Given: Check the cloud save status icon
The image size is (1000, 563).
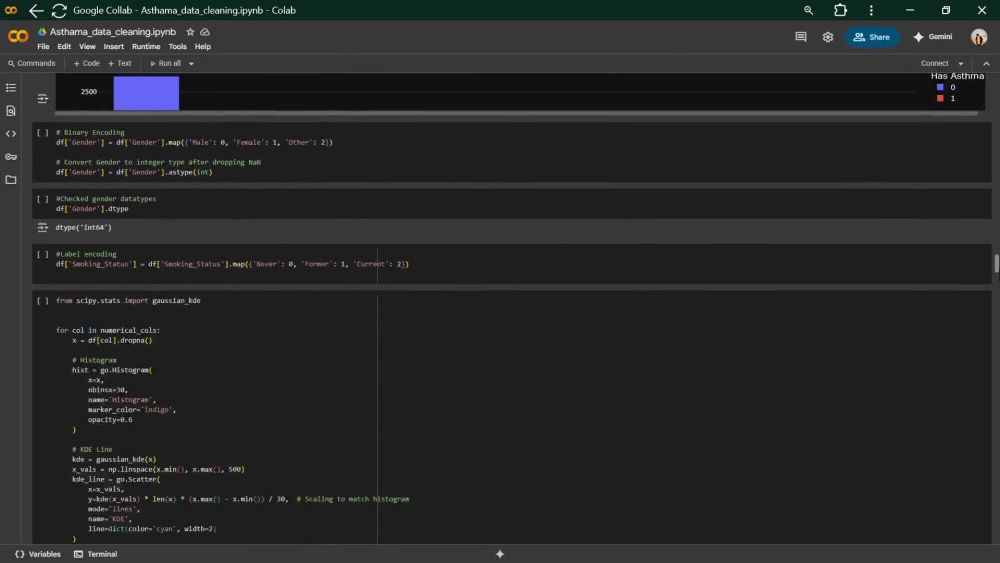Looking at the screenshot, I should [x=205, y=32].
